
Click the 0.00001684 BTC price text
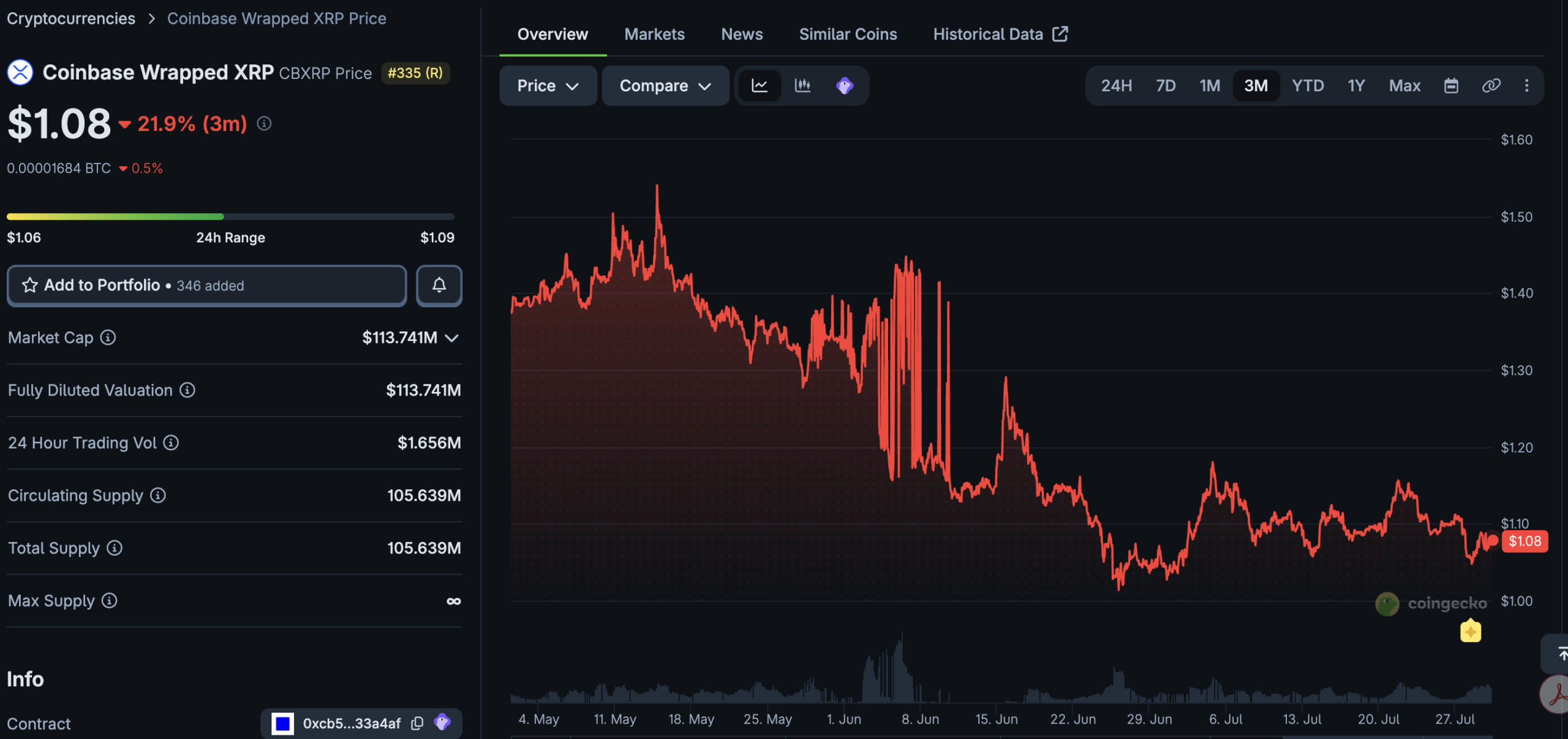(x=59, y=168)
